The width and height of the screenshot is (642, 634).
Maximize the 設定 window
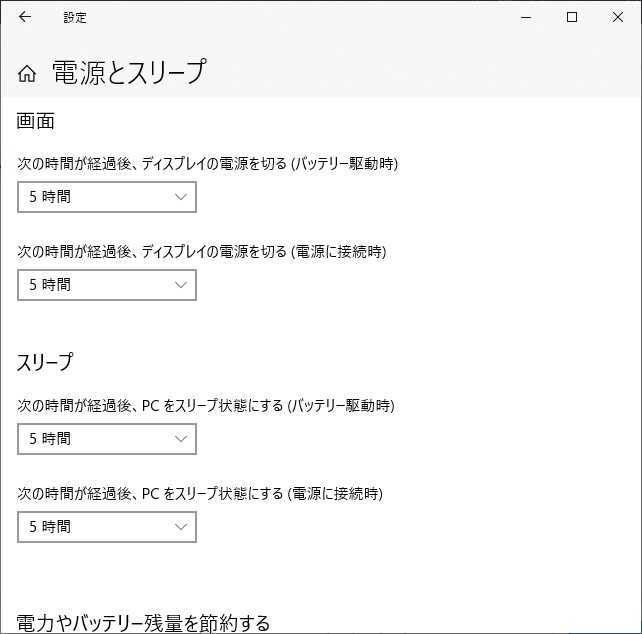pyautogui.click(x=572, y=17)
